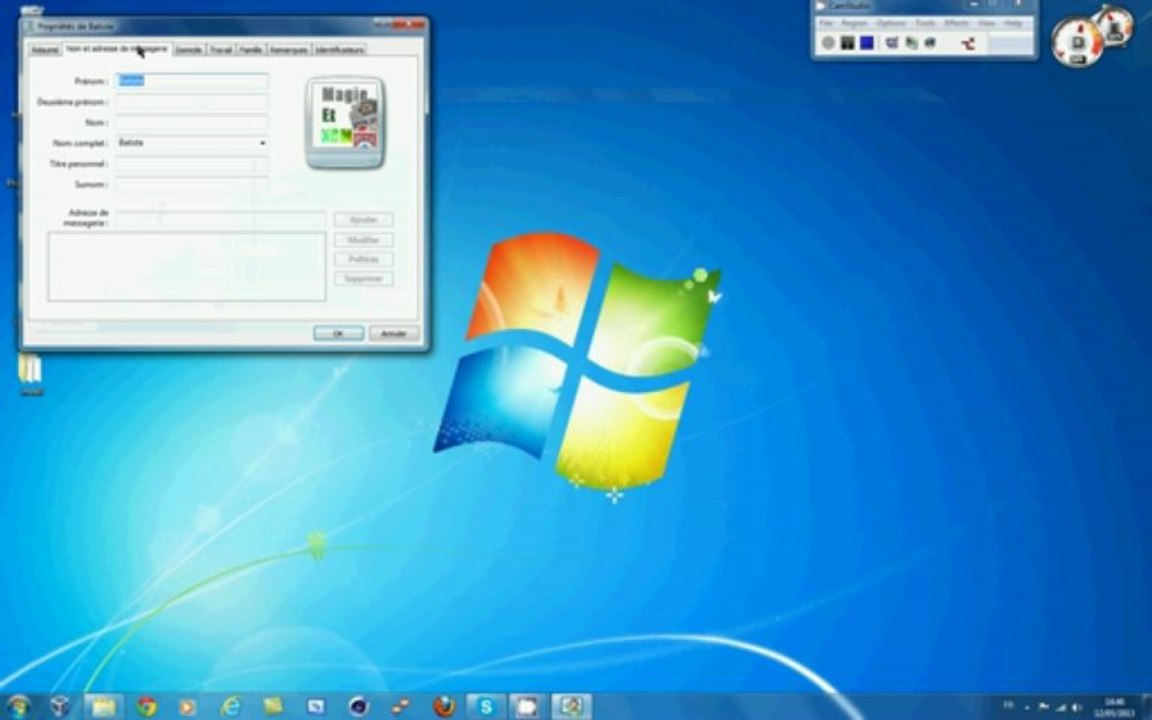
Task: Click the CamStudio pause recording icon
Action: pos(847,43)
